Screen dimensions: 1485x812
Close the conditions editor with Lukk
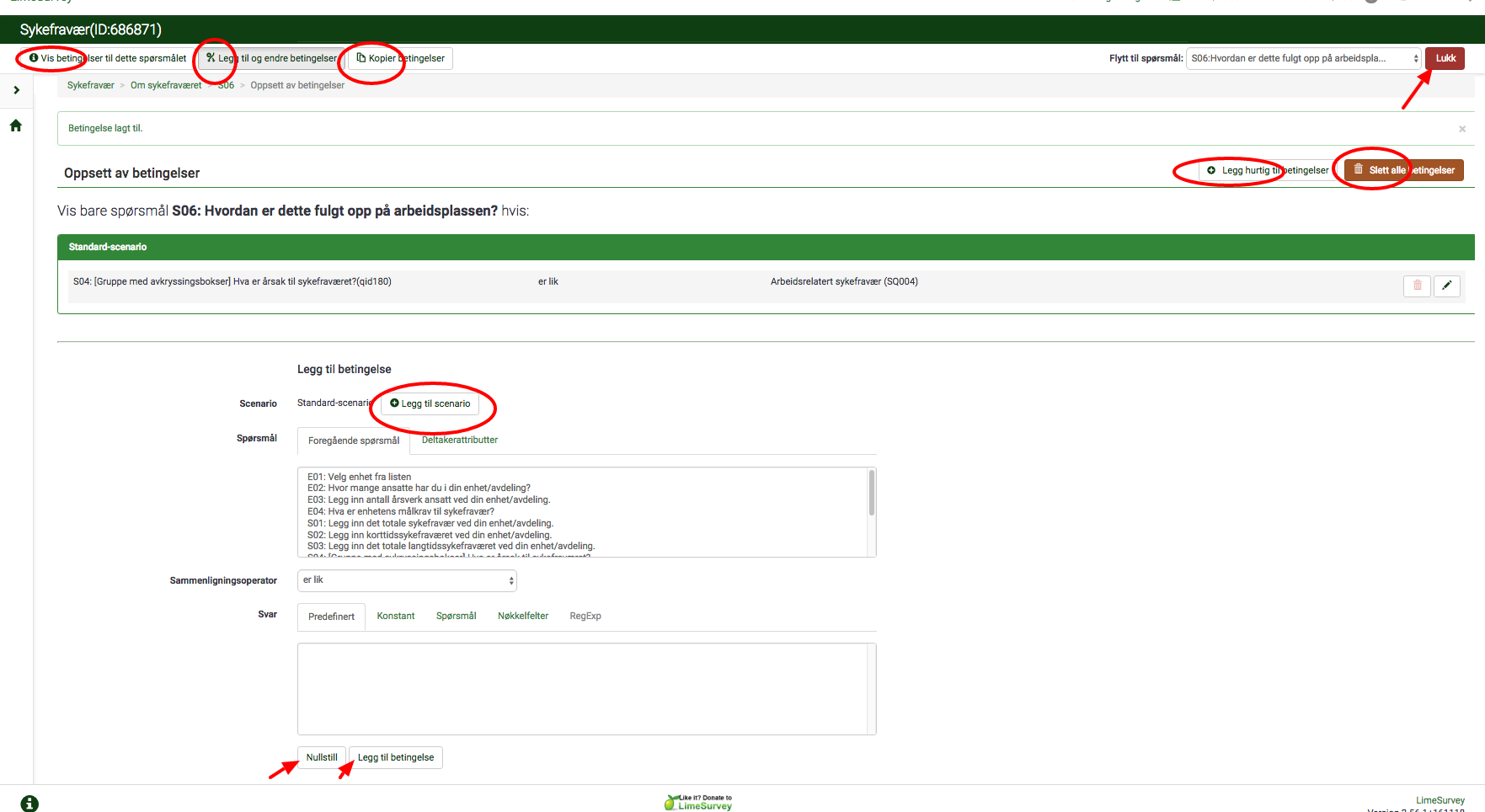1445,58
